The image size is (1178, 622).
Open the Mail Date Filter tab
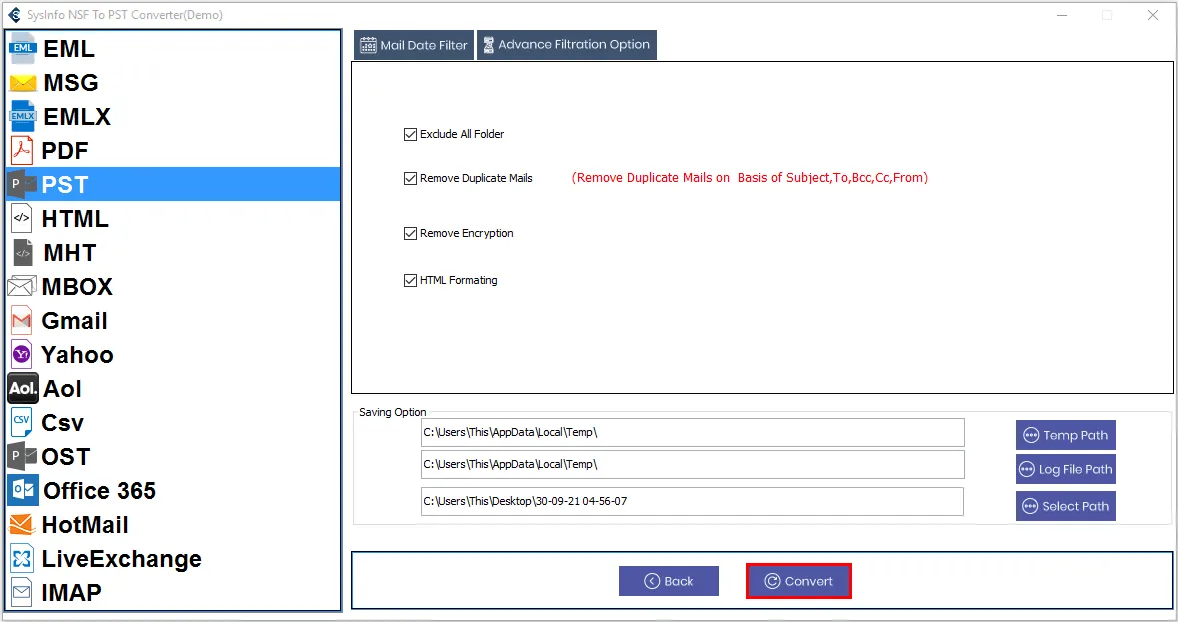tap(414, 45)
